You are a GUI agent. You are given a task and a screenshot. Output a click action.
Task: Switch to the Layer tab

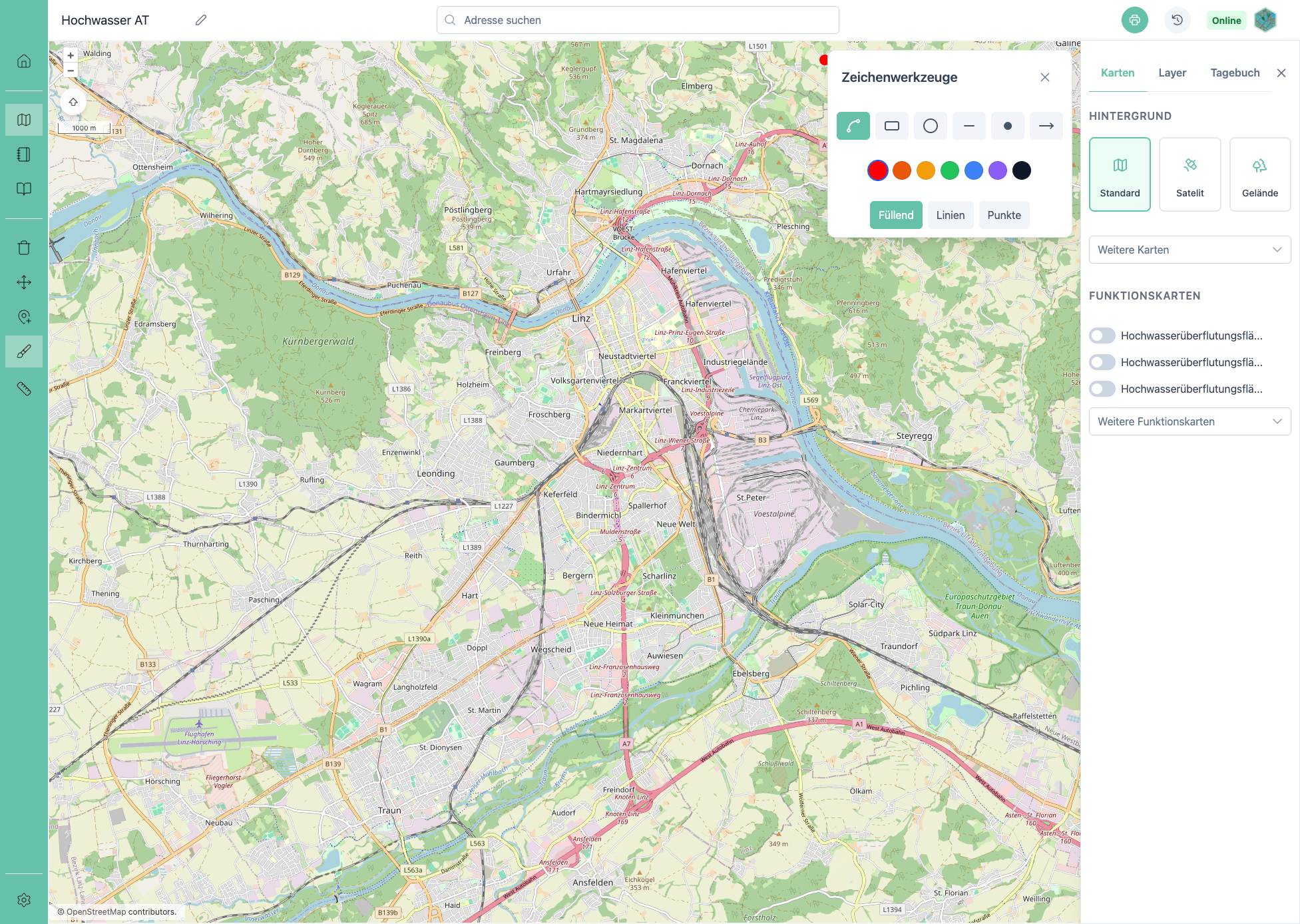tap(1172, 73)
